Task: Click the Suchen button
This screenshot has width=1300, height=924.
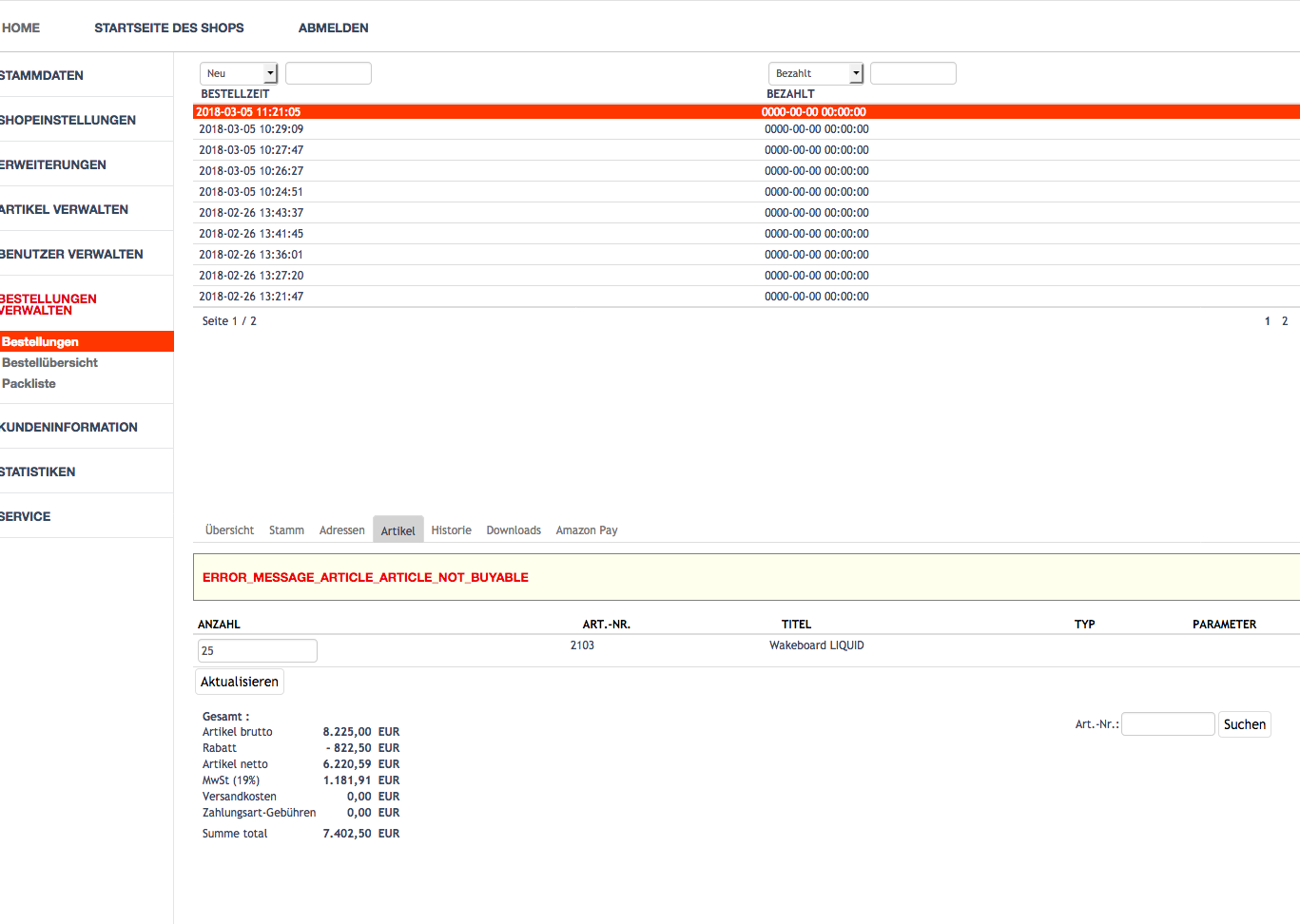Action: [1244, 724]
